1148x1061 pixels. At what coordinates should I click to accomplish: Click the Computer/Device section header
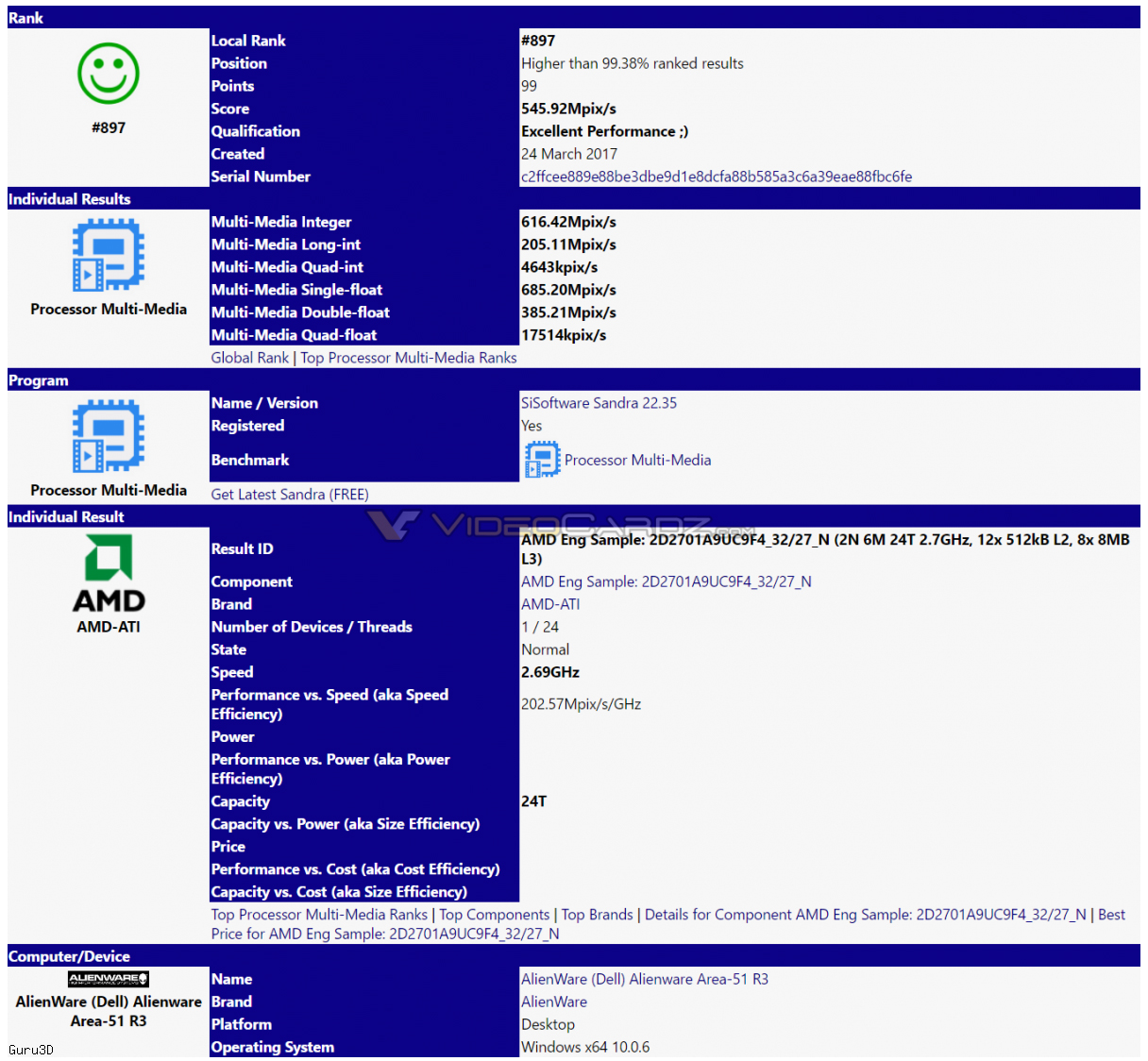(x=574, y=956)
